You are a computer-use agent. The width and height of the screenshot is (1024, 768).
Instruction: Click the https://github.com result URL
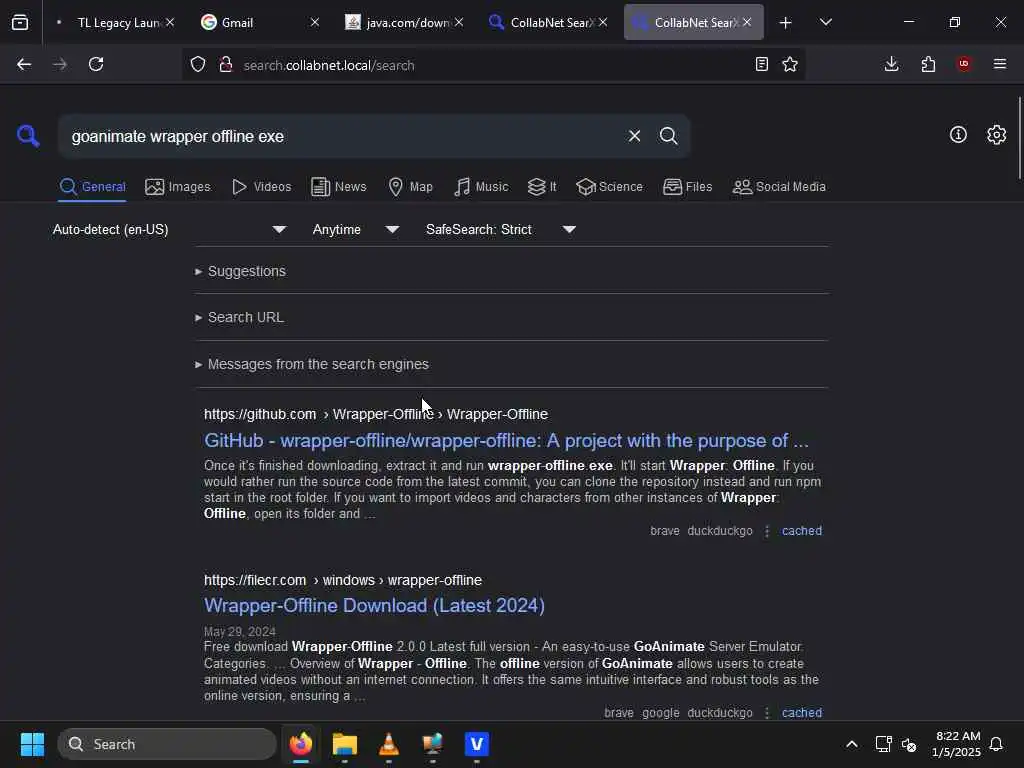(x=376, y=414)
